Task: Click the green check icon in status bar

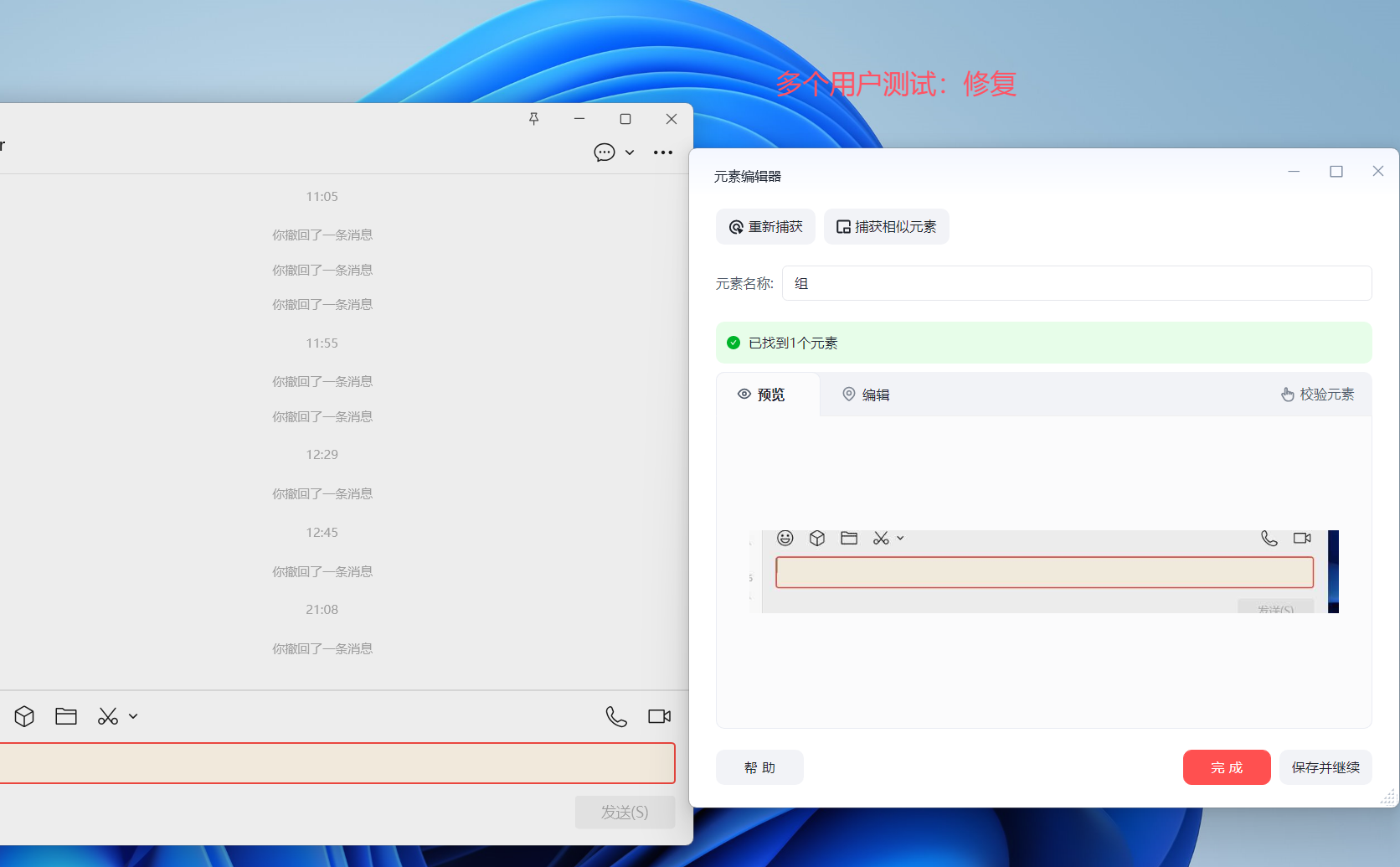Action: coord(733,343)
